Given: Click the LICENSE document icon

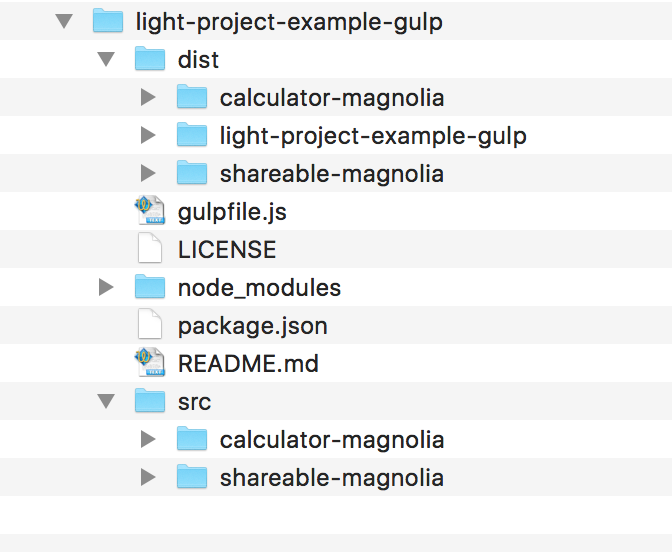Looking at the screenshot, I should (x=149, y=249).
